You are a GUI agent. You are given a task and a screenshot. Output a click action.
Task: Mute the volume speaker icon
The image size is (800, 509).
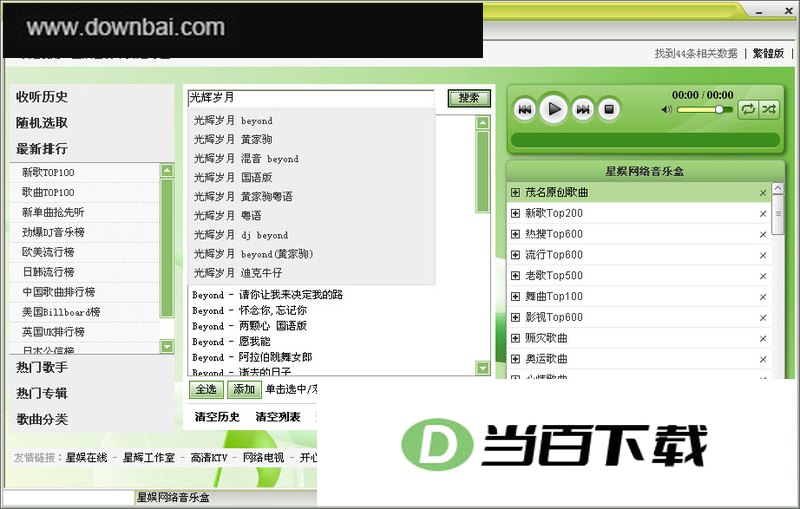point(666,110)
